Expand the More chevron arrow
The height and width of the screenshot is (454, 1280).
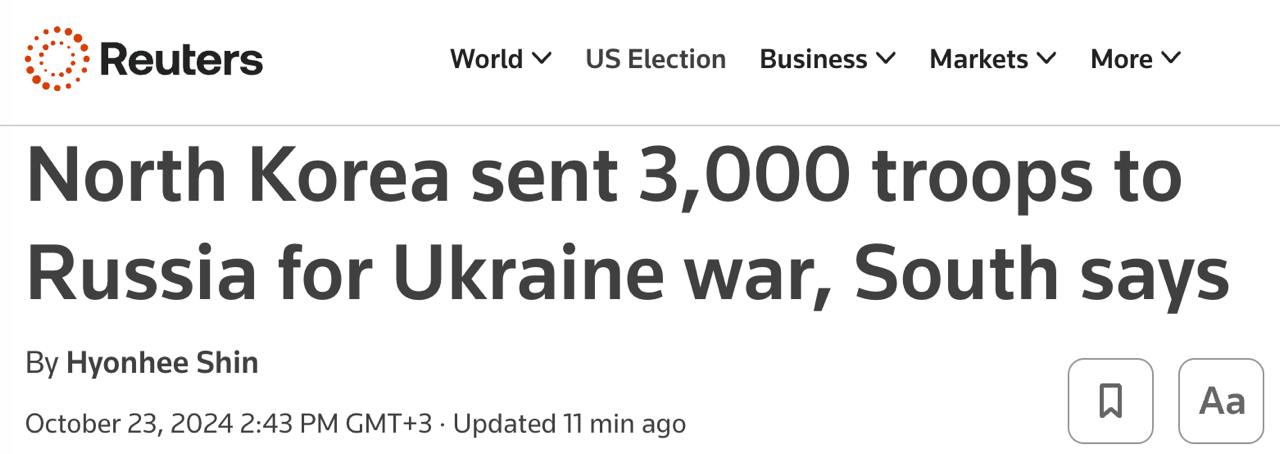(x=1171, y=59)
